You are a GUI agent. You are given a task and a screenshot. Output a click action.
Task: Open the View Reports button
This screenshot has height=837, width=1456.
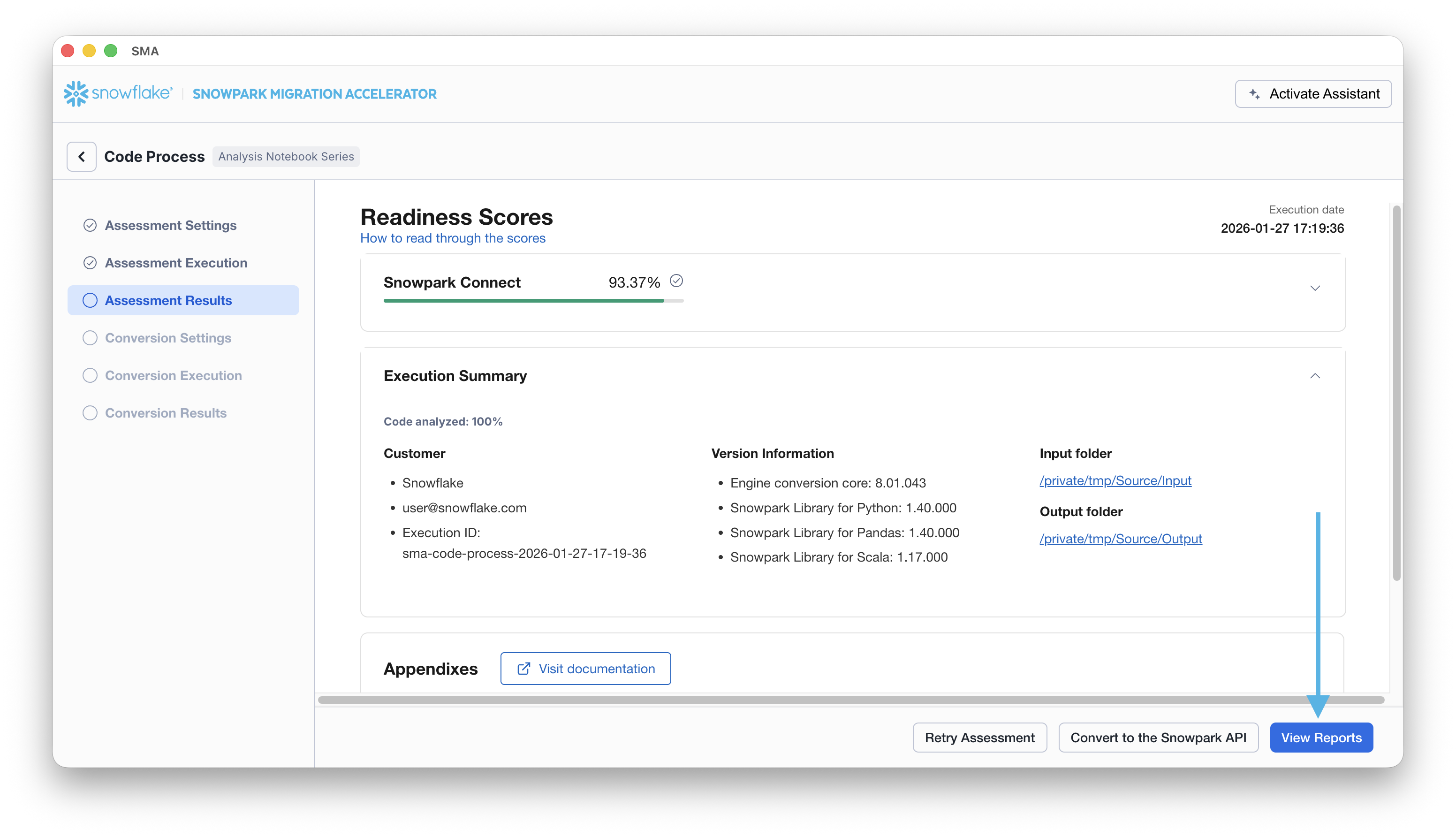[1321, 738]
